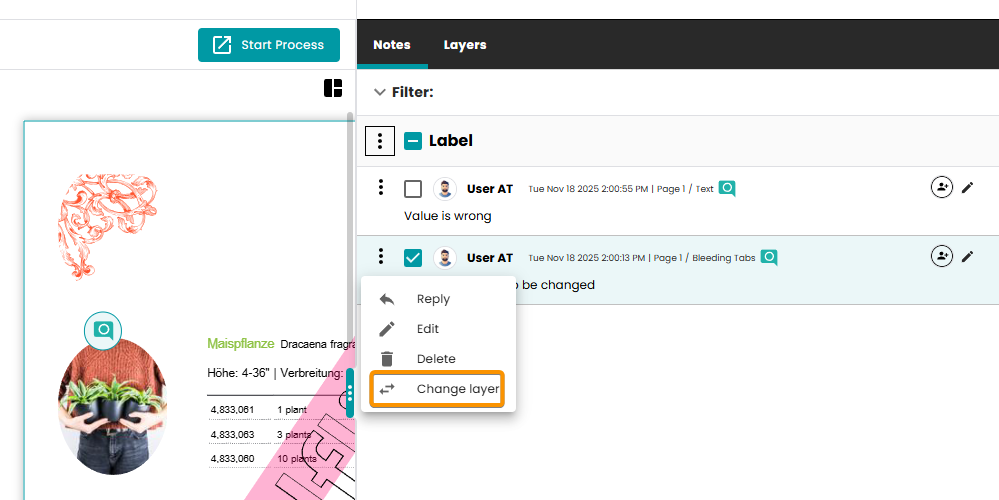Choose Delete from the context menu
Viewport: 999px width, 500px height.
point(438,359)
